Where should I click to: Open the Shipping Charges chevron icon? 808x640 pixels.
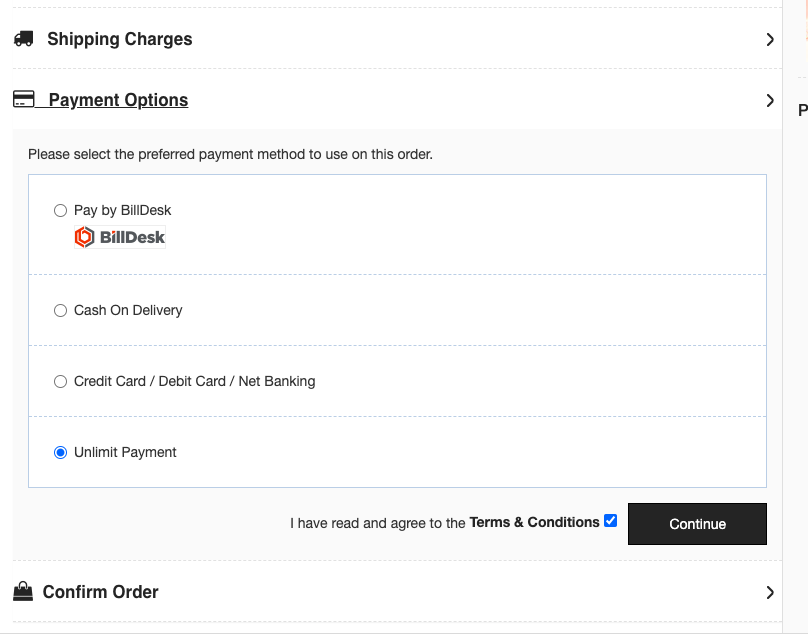(x=770, y=39)
